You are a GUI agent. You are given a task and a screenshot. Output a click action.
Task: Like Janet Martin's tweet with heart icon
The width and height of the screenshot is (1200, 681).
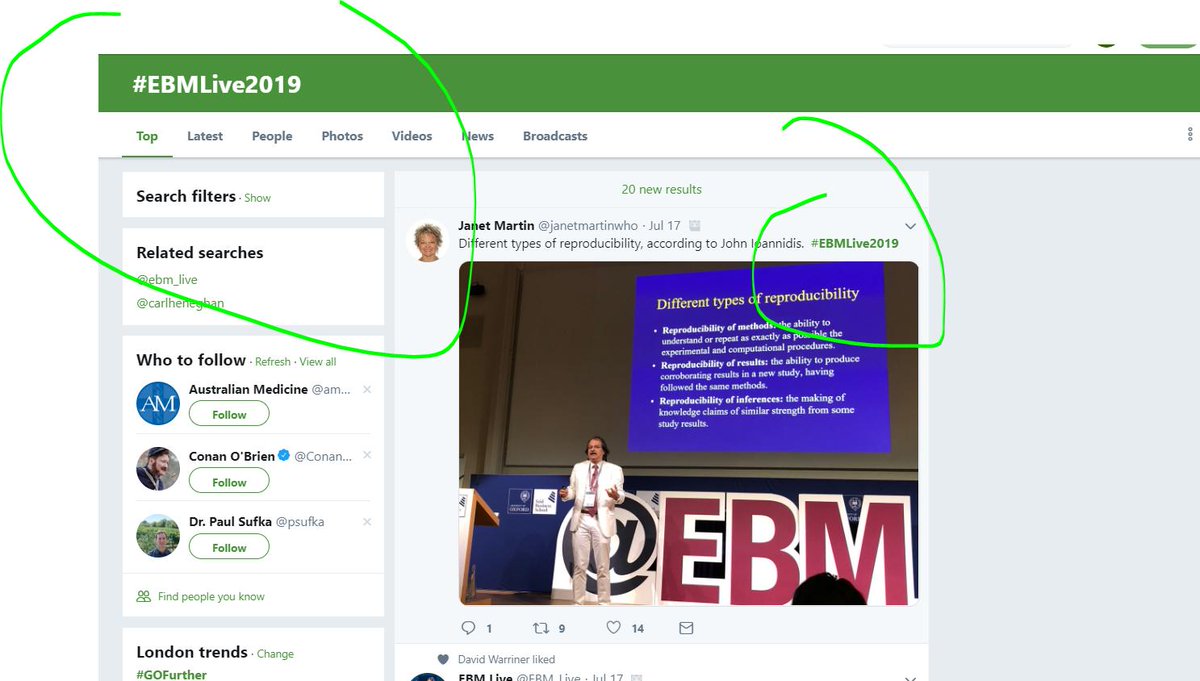pos(614,628)
